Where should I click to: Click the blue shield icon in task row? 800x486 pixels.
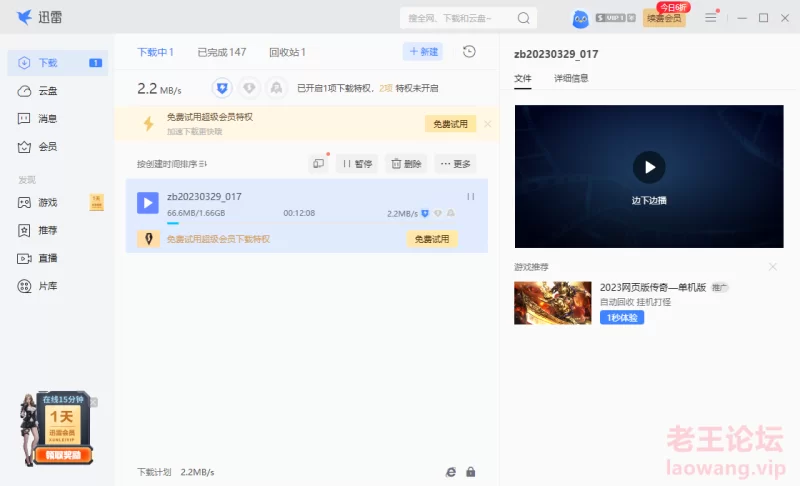coord(425,213)
